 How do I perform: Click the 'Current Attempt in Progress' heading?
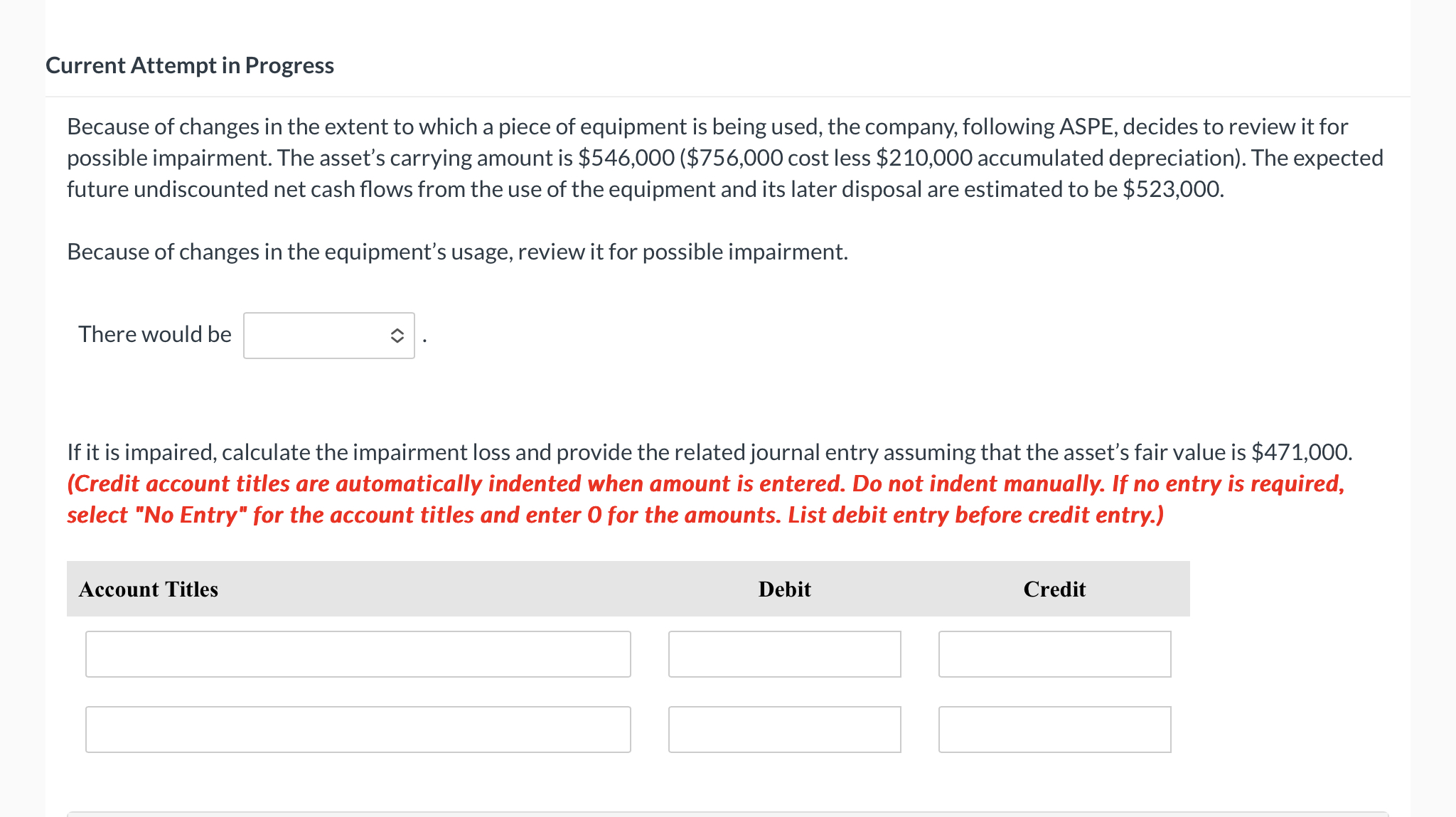click(190, 65)
